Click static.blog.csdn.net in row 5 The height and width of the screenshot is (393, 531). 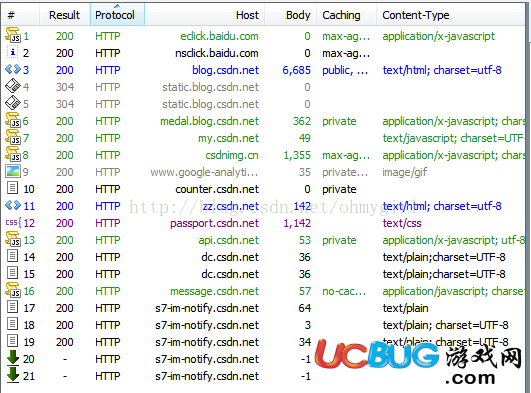click(210, 104)
